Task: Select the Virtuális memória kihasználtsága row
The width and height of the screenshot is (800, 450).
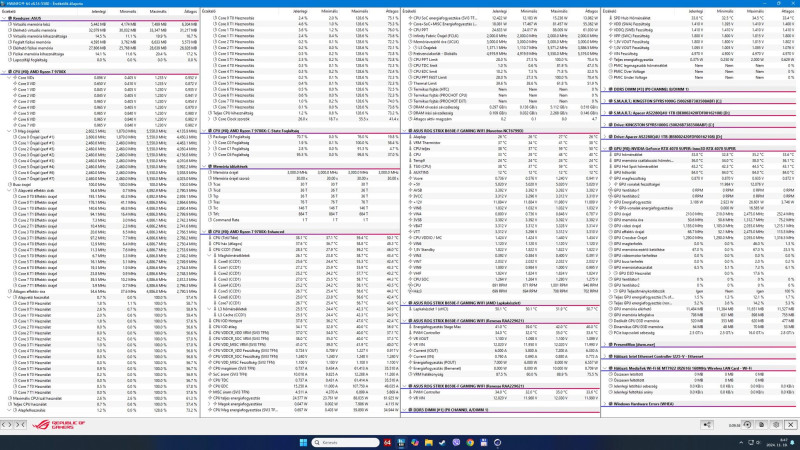Action: click(x=99, y=36)
